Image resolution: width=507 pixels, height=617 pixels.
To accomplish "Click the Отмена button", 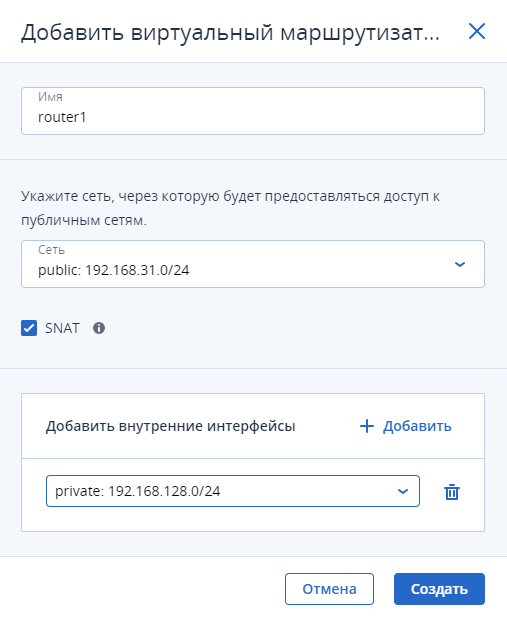I will pyautogui.click(x=329, y=589).
